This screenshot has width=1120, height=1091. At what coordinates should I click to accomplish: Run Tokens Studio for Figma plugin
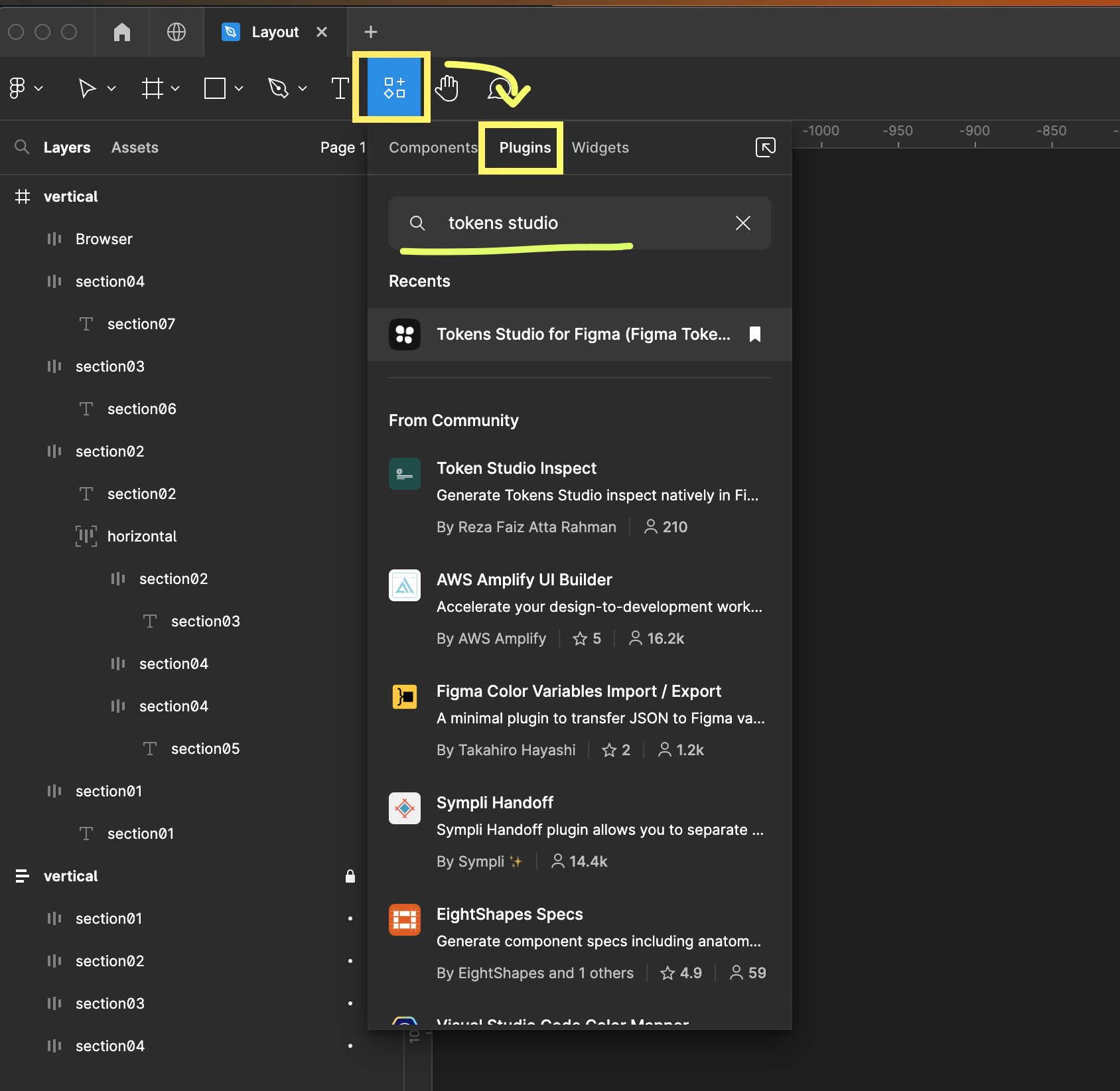pos(580,334)
